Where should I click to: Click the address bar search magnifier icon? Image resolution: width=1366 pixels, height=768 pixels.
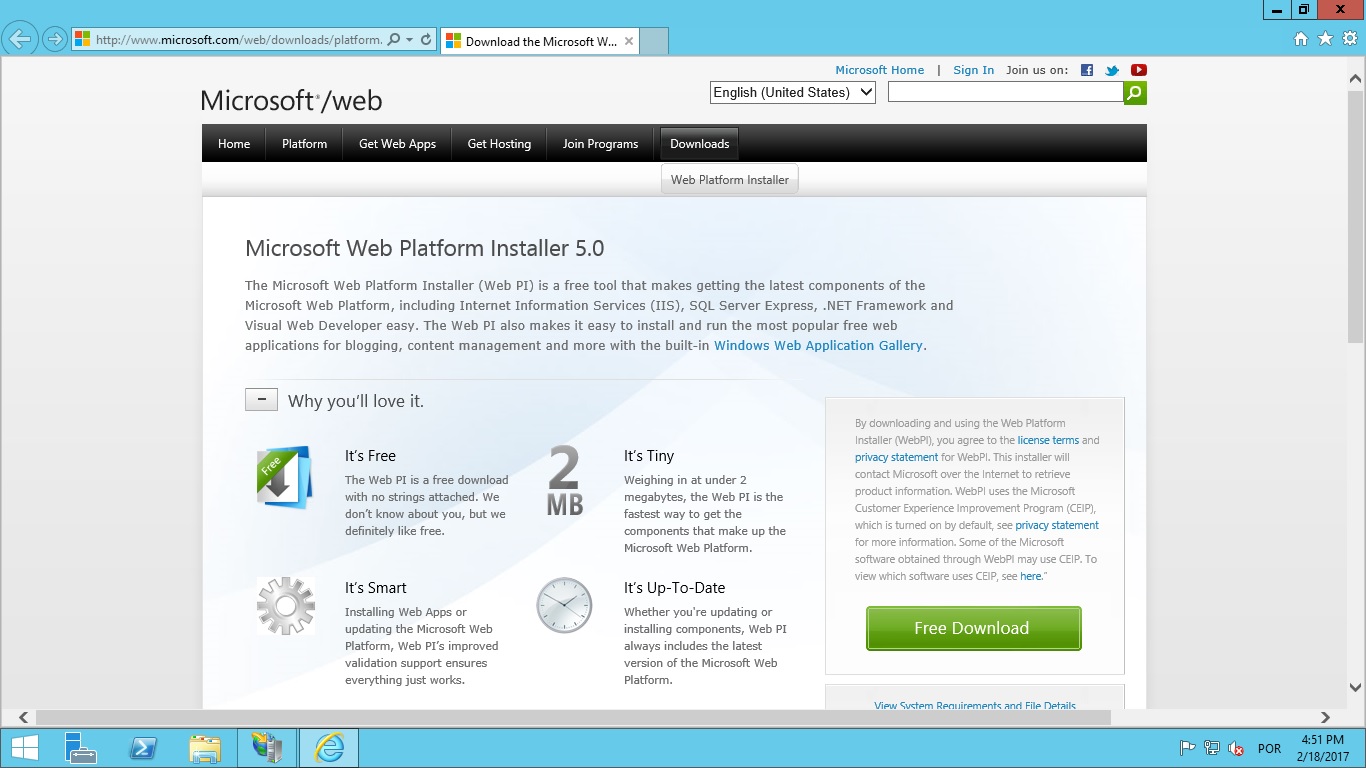[x=393, y=40]
